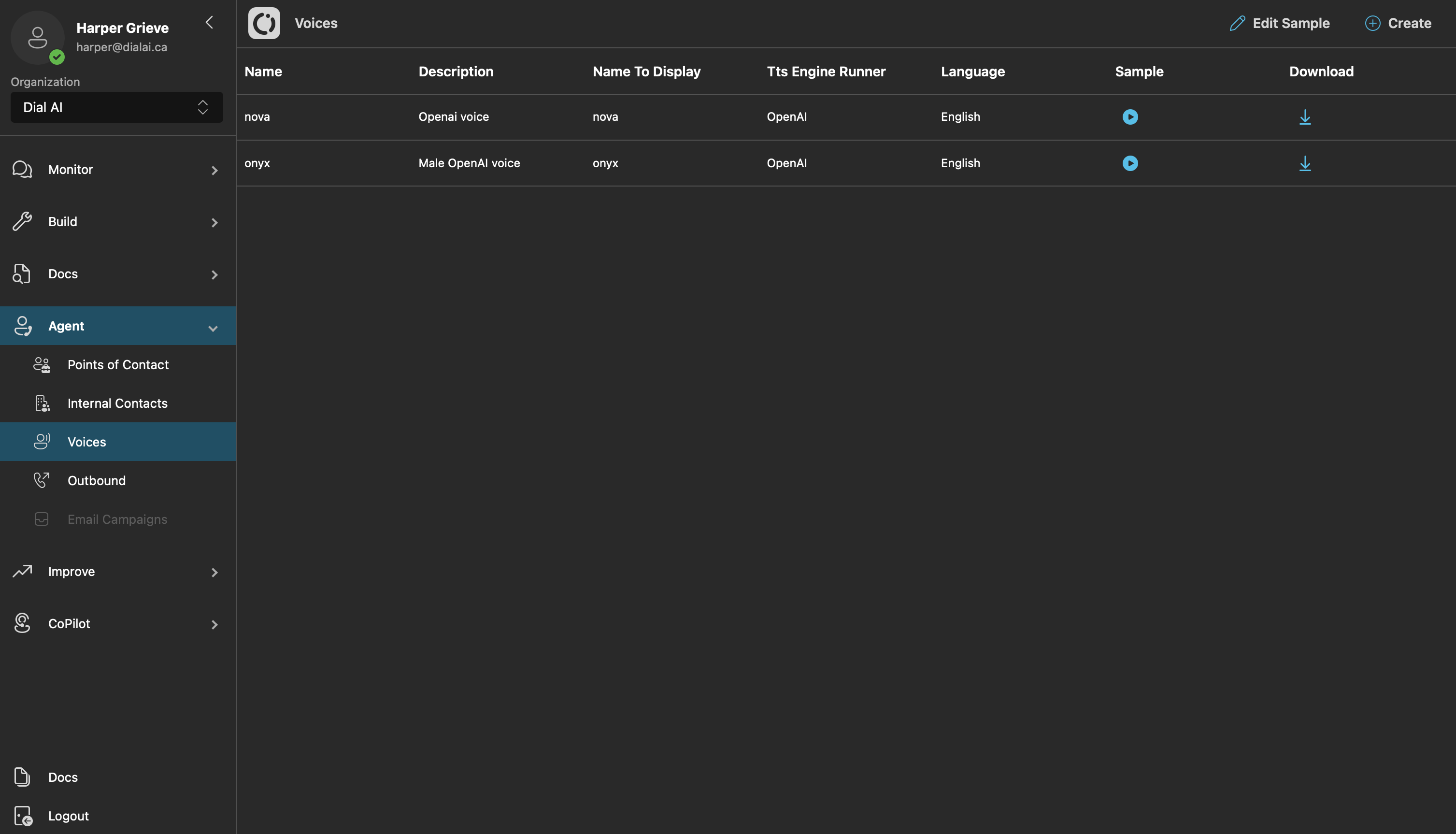Click the Create voice button

click(1398, 24)
